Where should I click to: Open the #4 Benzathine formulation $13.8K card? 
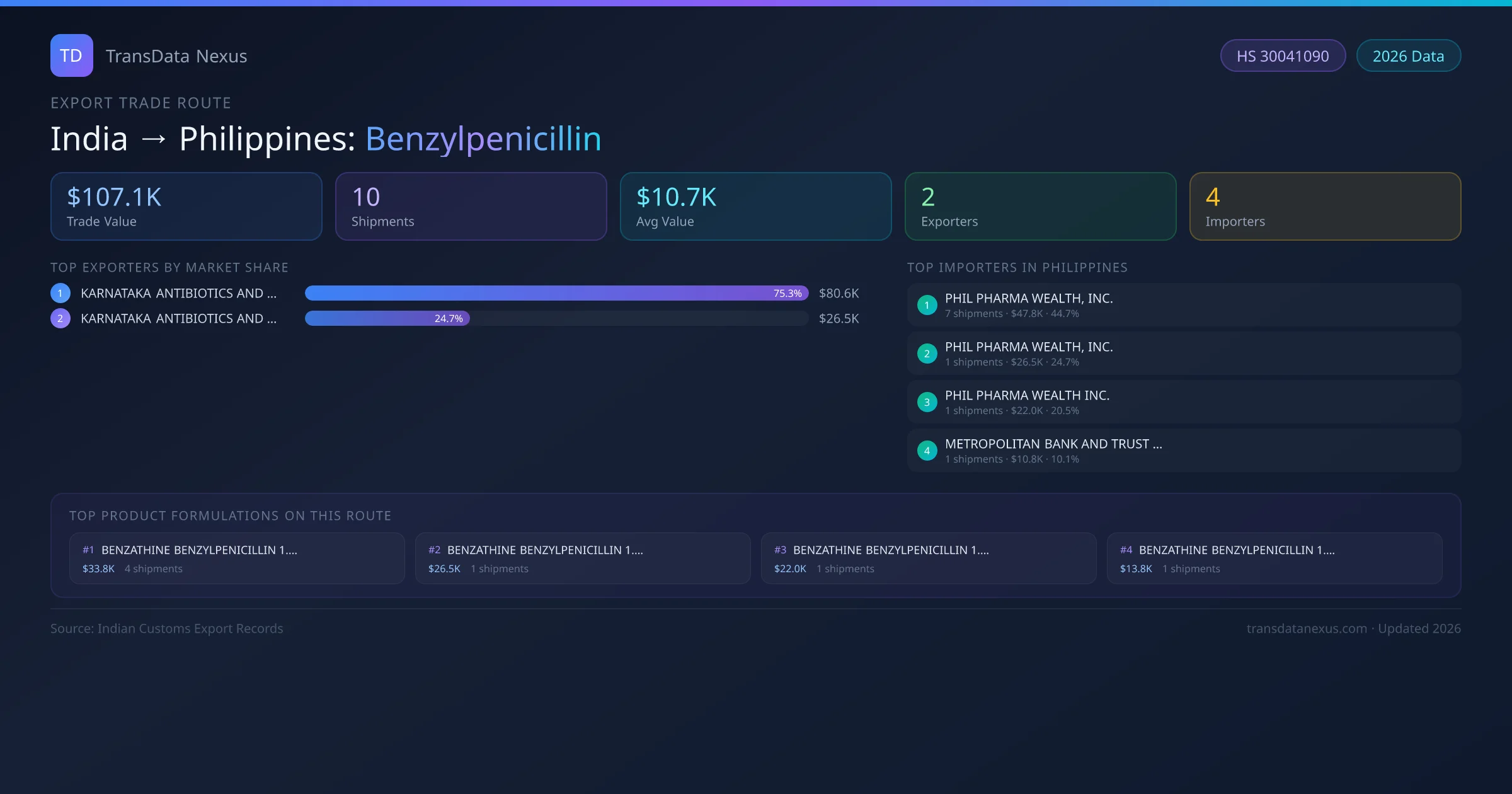pyautogui.click(x=1274, y=558)
